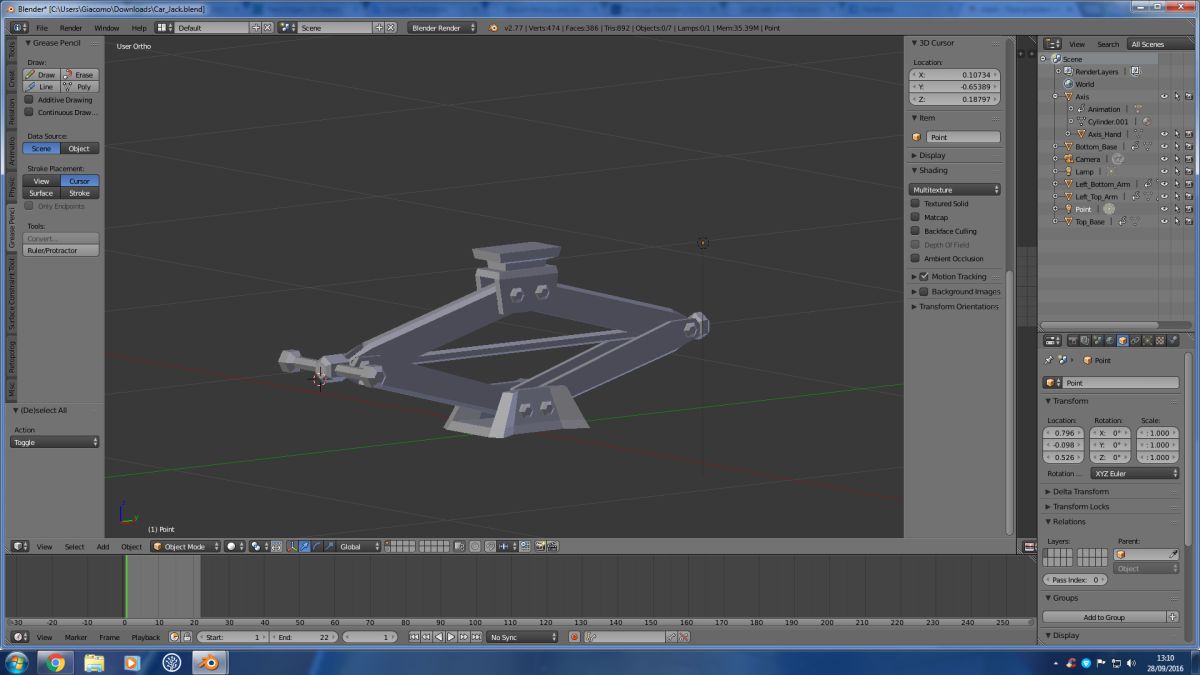The width and height of the screenshot is (1200, 675).
Task: Open the Object Mode dropdown
Action: pos(186,546)
